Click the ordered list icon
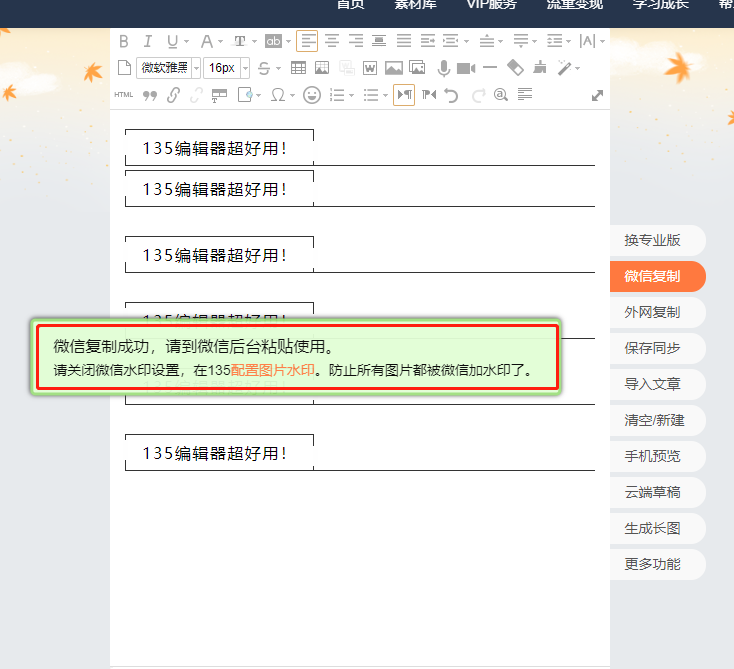This screenshot has width=734, height=669. 337,95
